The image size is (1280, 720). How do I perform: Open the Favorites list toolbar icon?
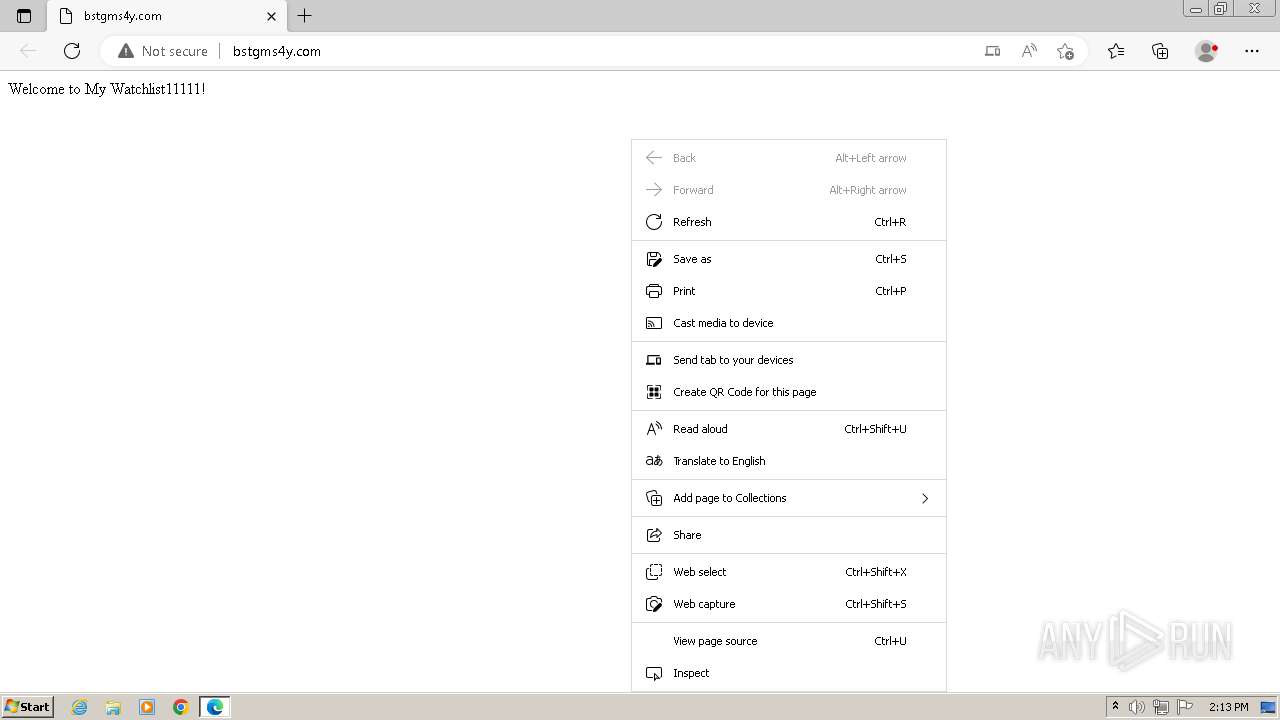(1116, 51)
